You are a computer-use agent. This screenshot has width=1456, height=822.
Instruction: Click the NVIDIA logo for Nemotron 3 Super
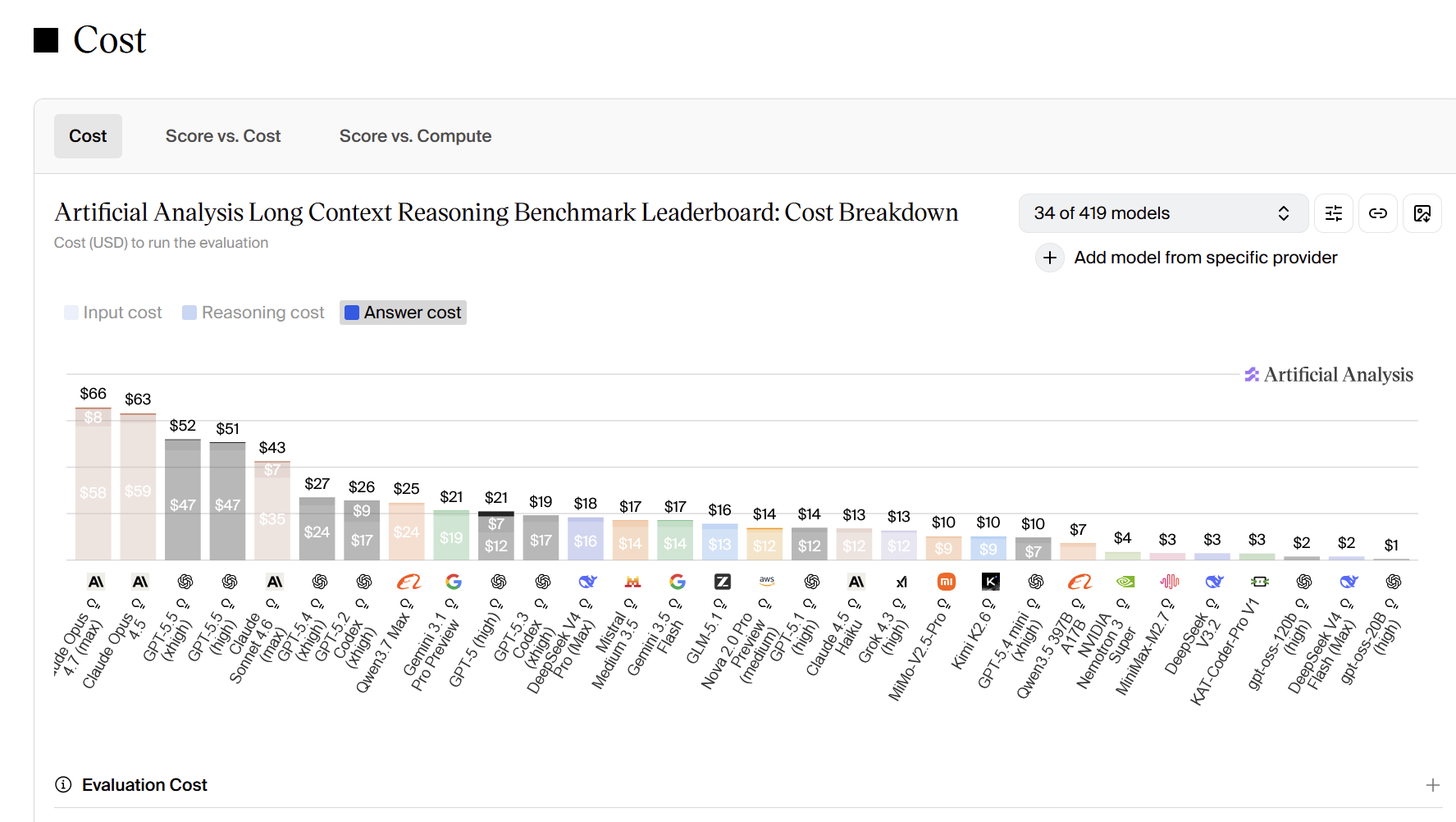click(1125, 582)
